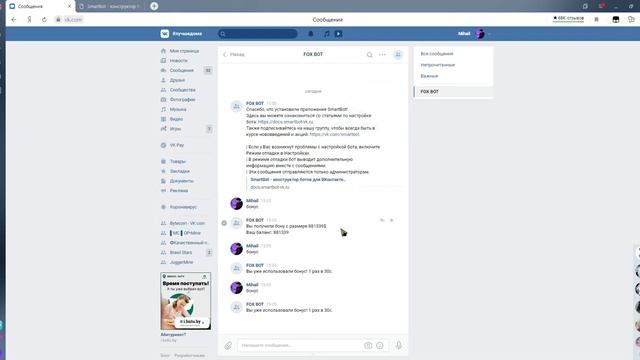Select the balance message check circle
The height and width of the screenshot is (360, 640).
(224, 223)
